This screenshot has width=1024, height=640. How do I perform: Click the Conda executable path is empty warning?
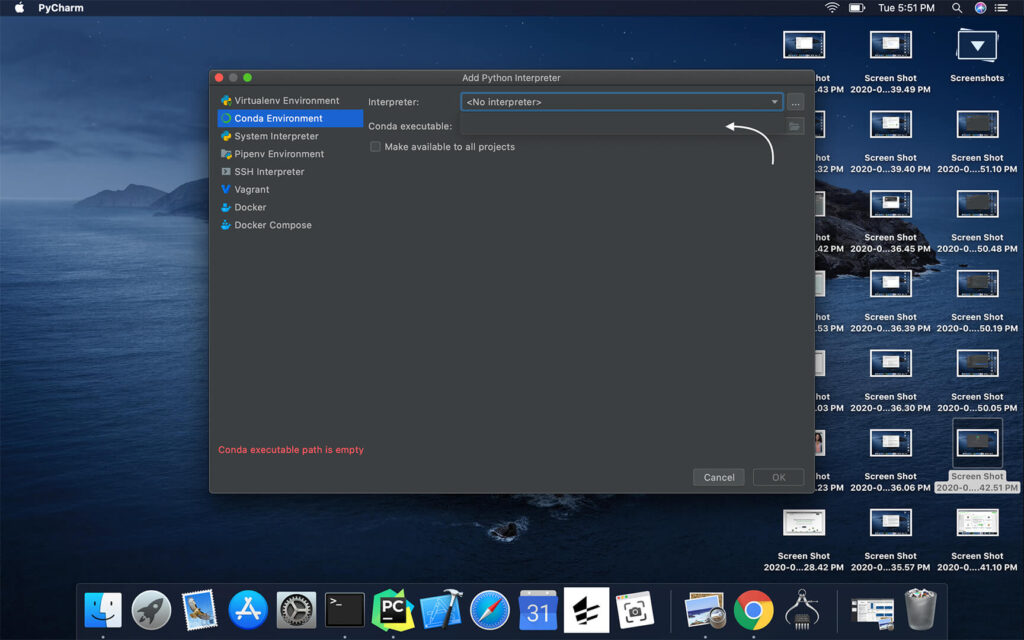pos(291,450)
